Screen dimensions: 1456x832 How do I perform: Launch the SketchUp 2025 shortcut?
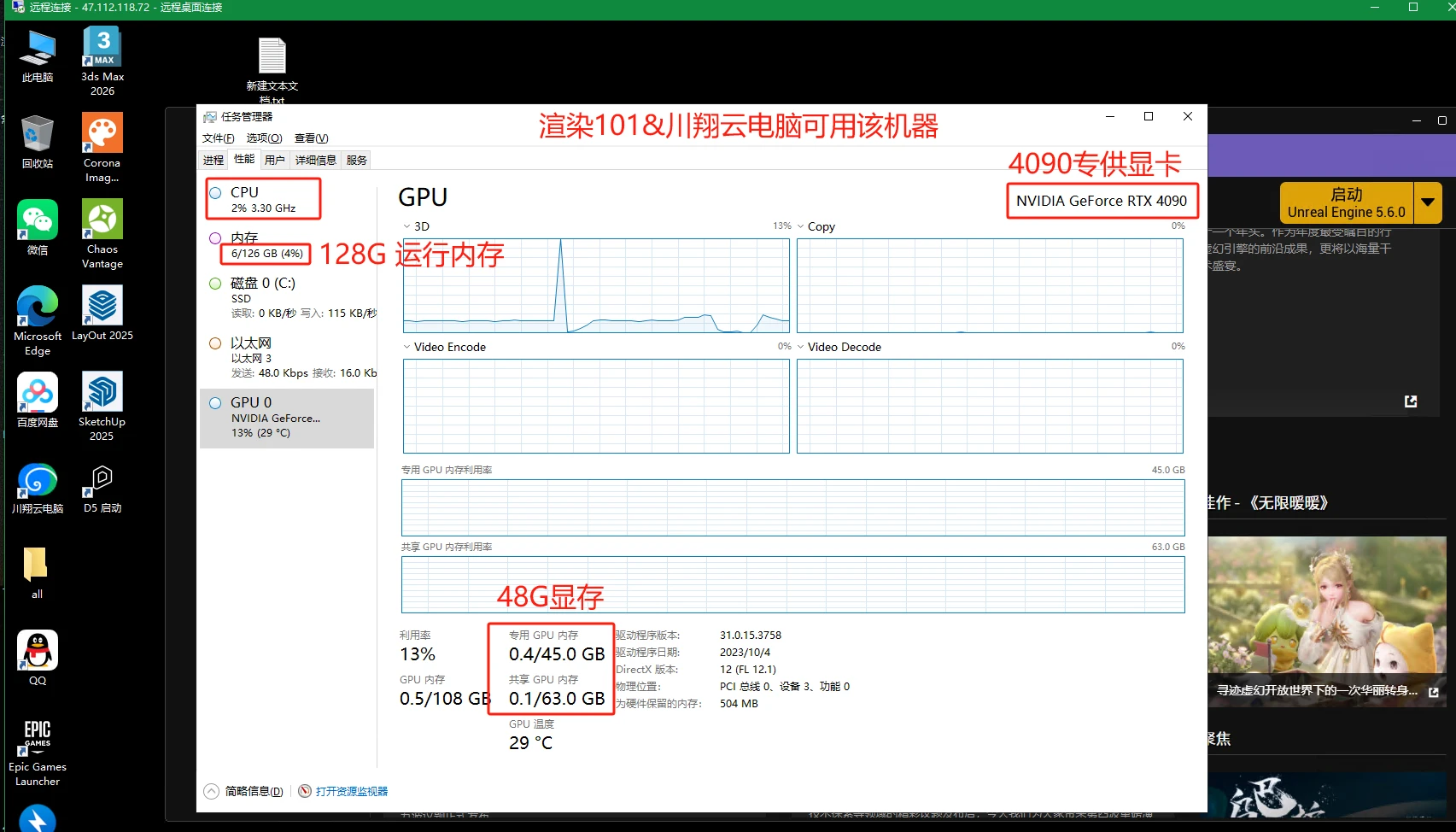pos(102,407)
